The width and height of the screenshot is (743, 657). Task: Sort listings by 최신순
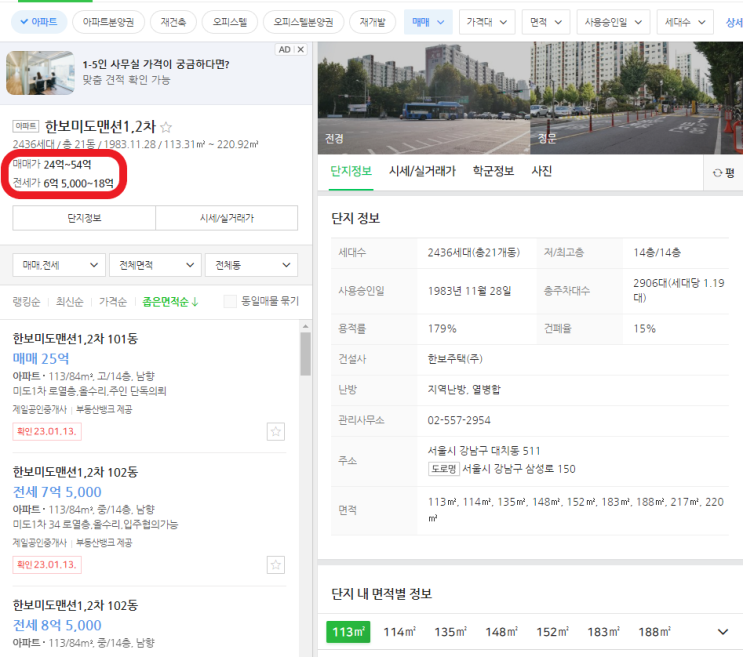70,302
